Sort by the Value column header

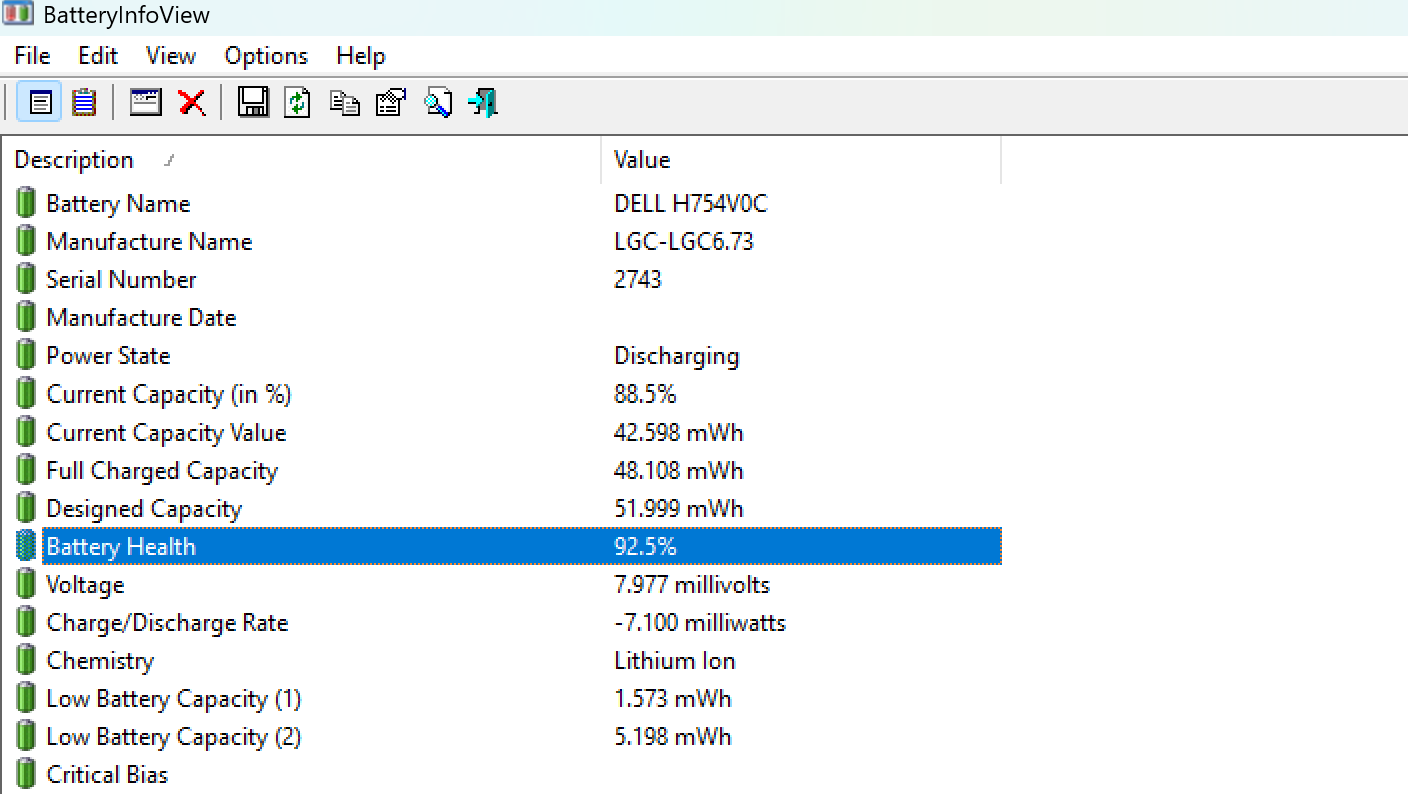(801, 160)
